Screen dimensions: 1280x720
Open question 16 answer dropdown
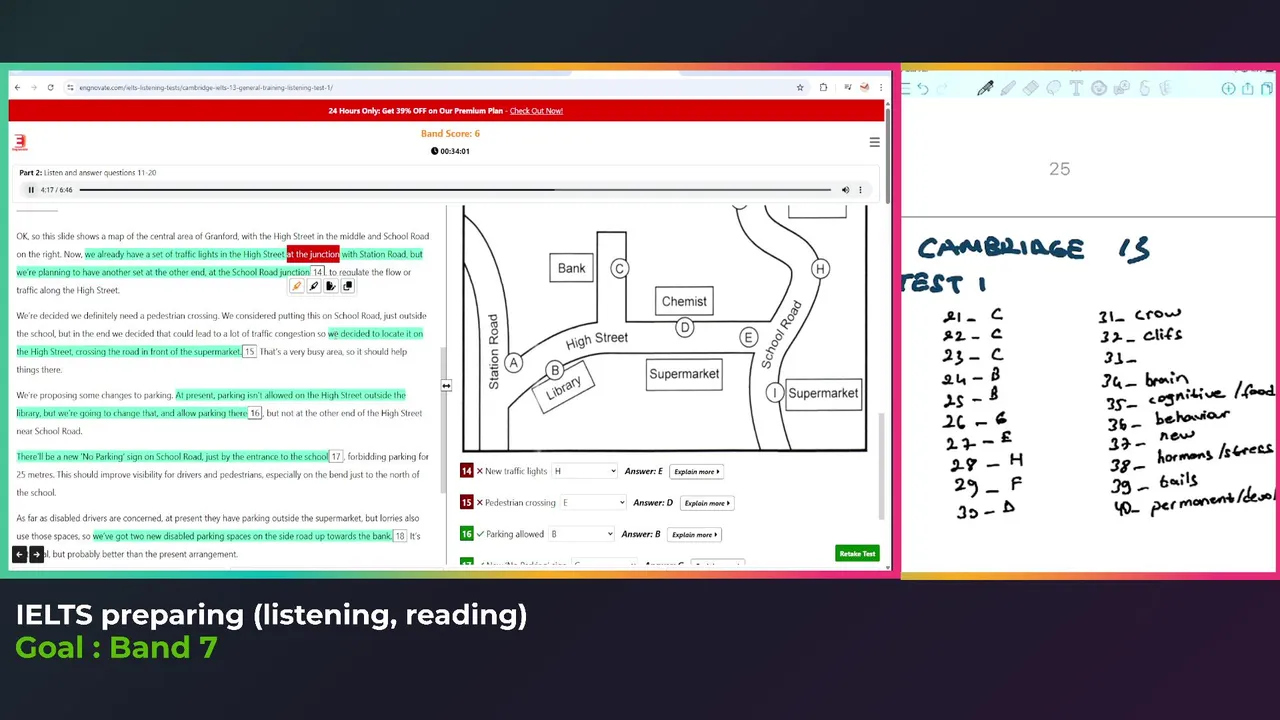pos(581,534)
